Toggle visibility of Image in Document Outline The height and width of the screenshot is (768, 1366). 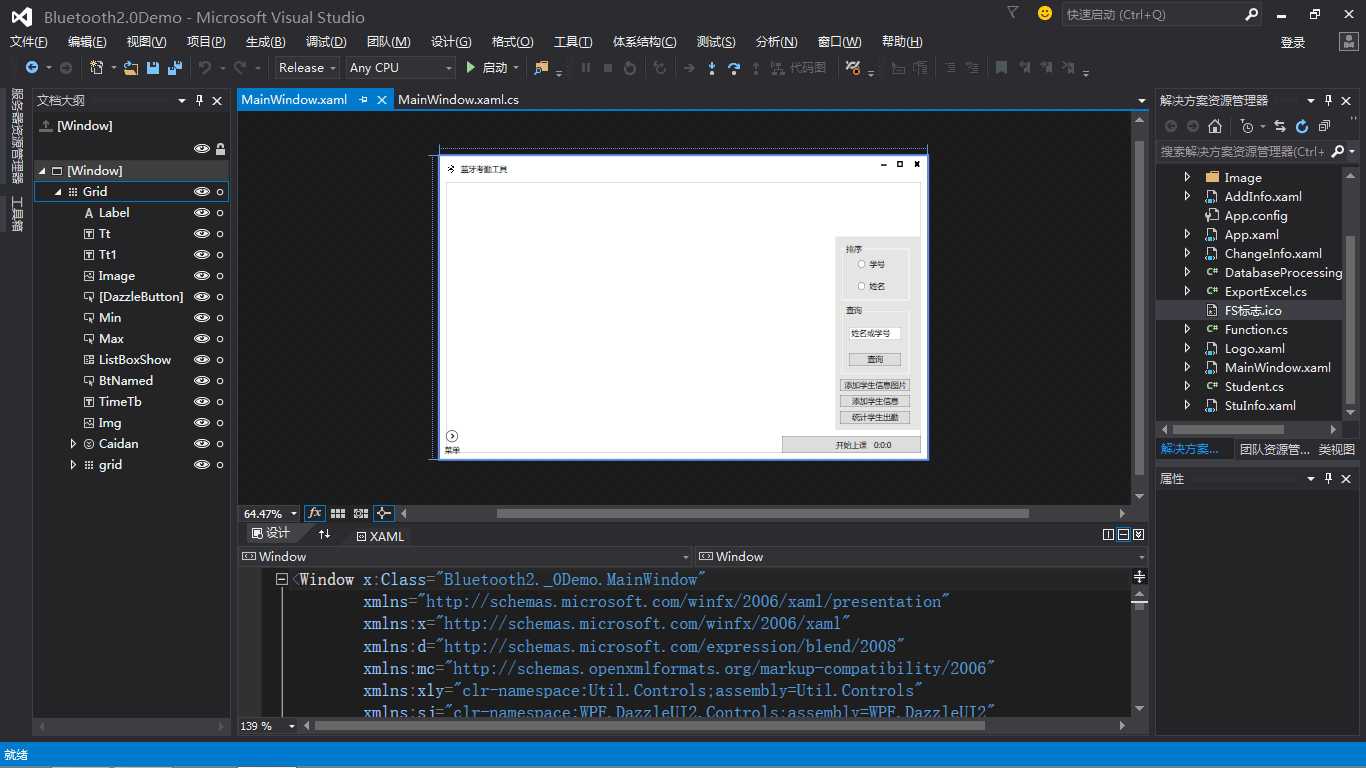point(202,276)
